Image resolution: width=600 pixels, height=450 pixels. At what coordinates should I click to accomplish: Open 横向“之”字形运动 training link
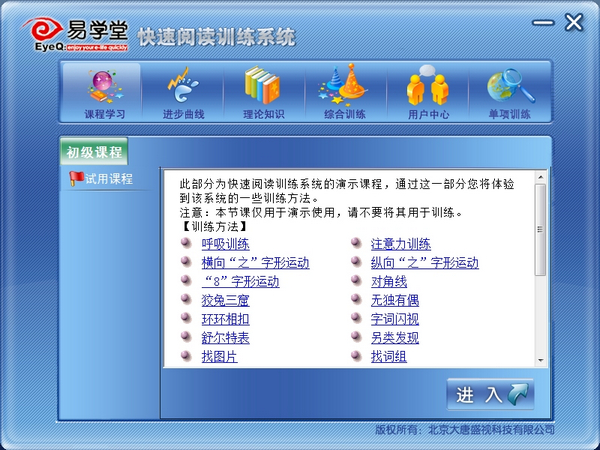(255, 263)
